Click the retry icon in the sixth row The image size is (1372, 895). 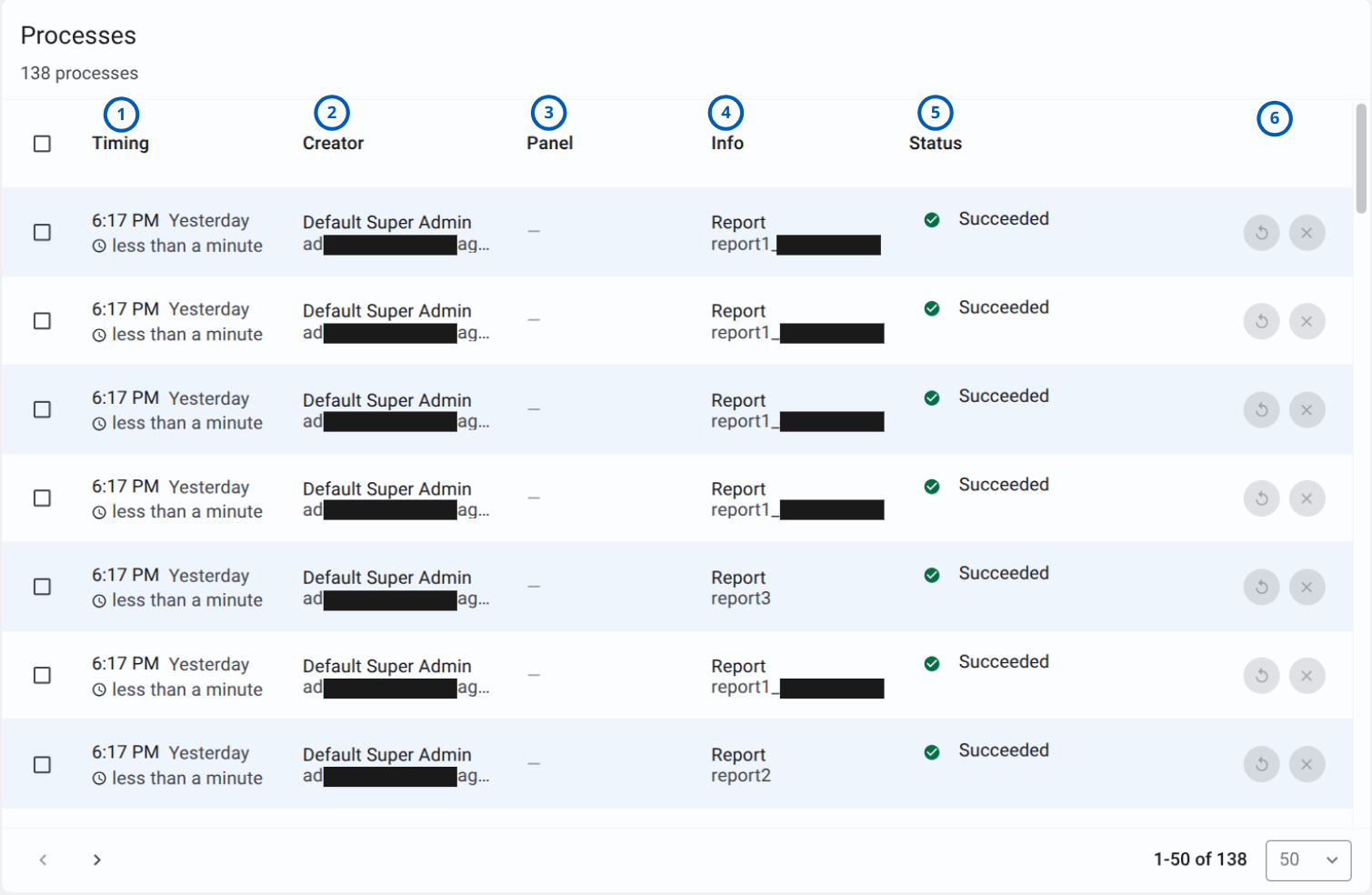coord(1261,676)
